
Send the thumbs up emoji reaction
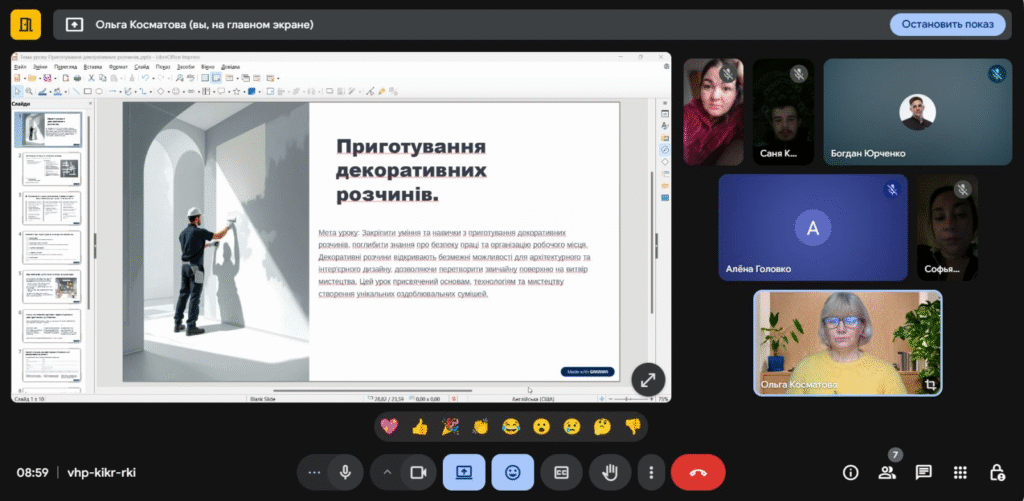point(419,427)
